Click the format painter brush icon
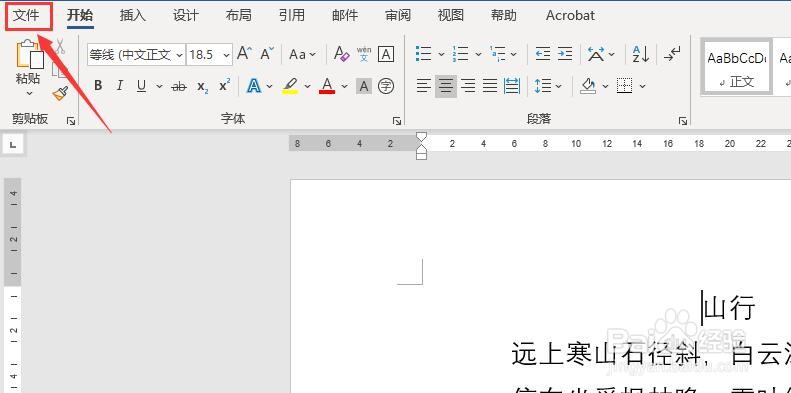 [x=60, y=93]
